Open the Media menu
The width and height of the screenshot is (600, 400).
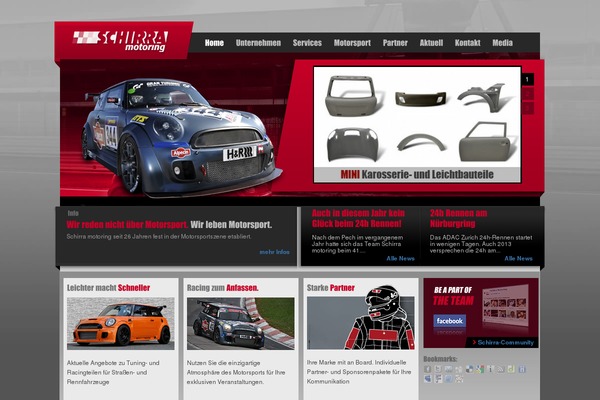pos(502,43)
